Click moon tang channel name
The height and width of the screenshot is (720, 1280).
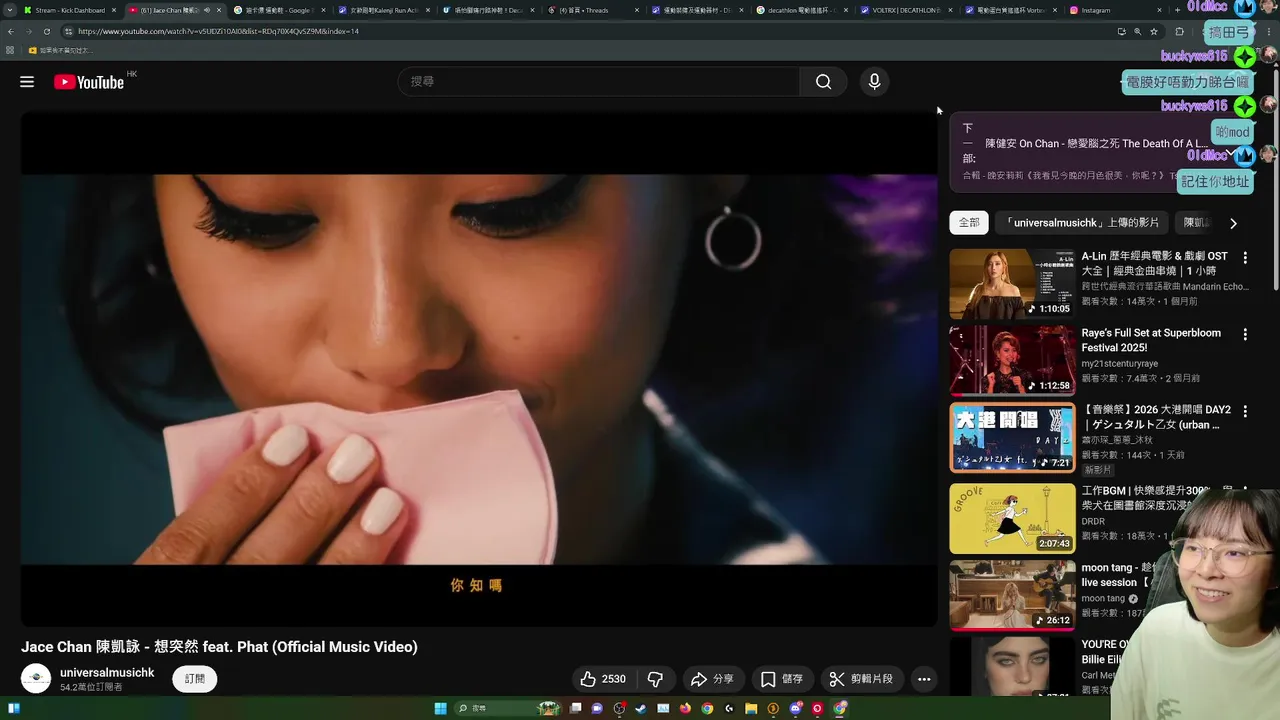[1103, 599]
